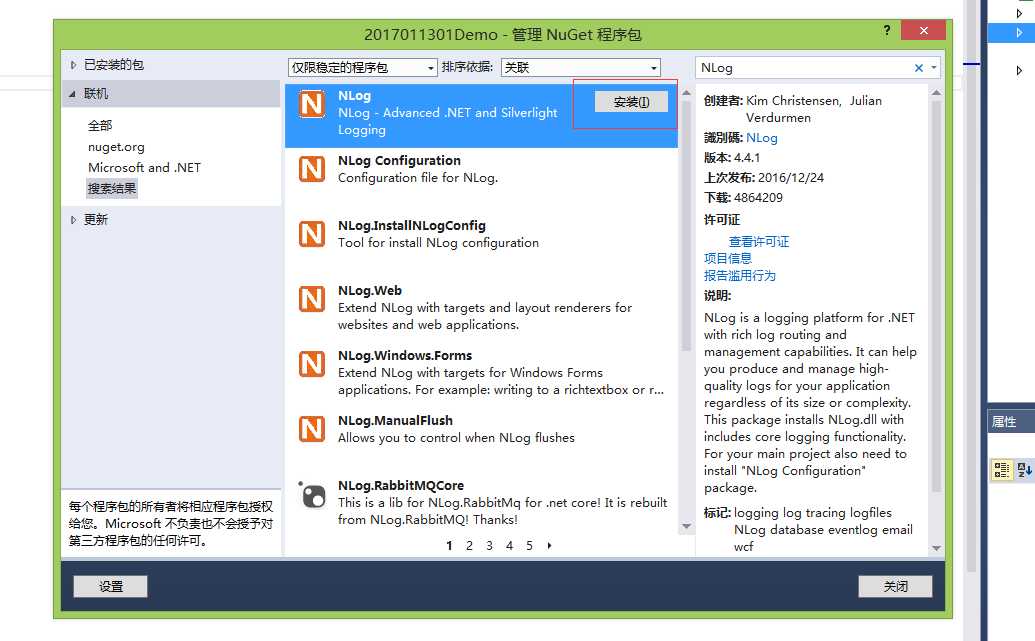Open the search box history dropdown arrow

click(933, 67)
